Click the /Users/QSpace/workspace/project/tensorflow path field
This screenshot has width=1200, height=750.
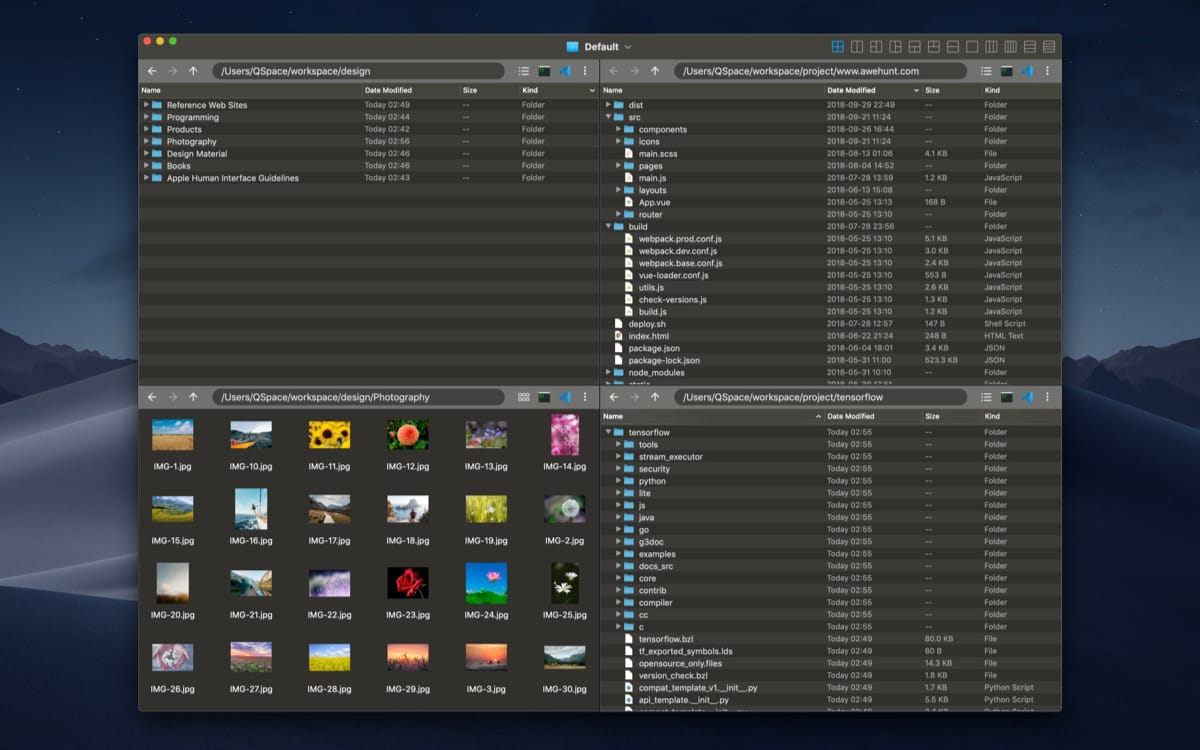coord(820,397)
